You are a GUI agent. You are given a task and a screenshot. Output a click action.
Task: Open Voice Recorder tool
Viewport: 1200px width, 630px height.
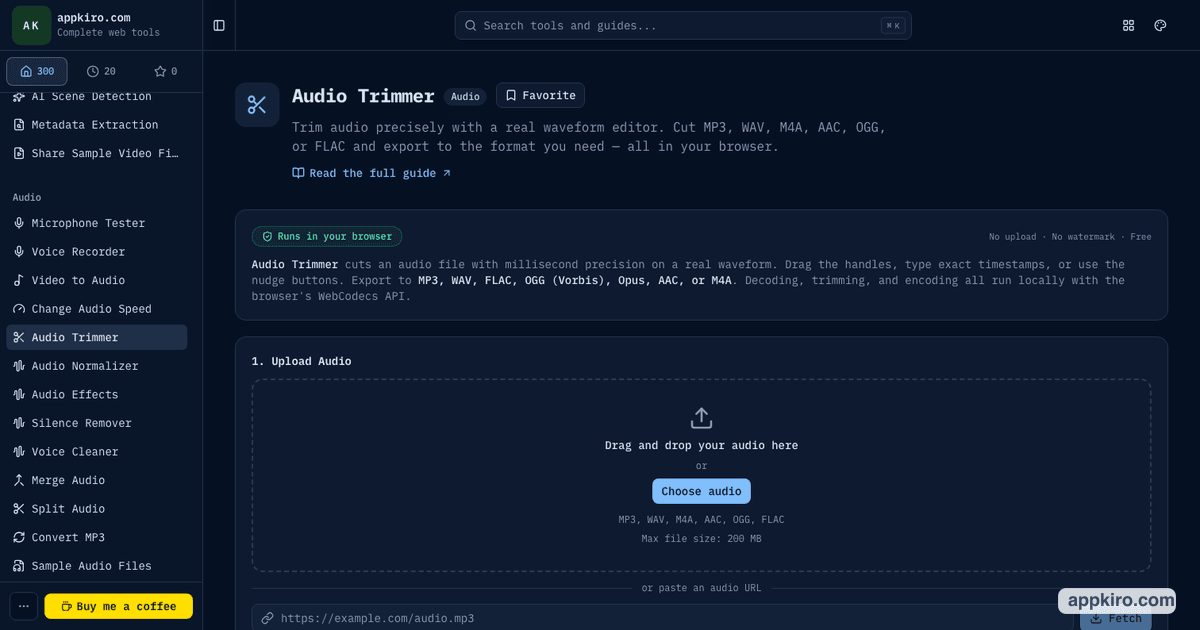[97, 252]
